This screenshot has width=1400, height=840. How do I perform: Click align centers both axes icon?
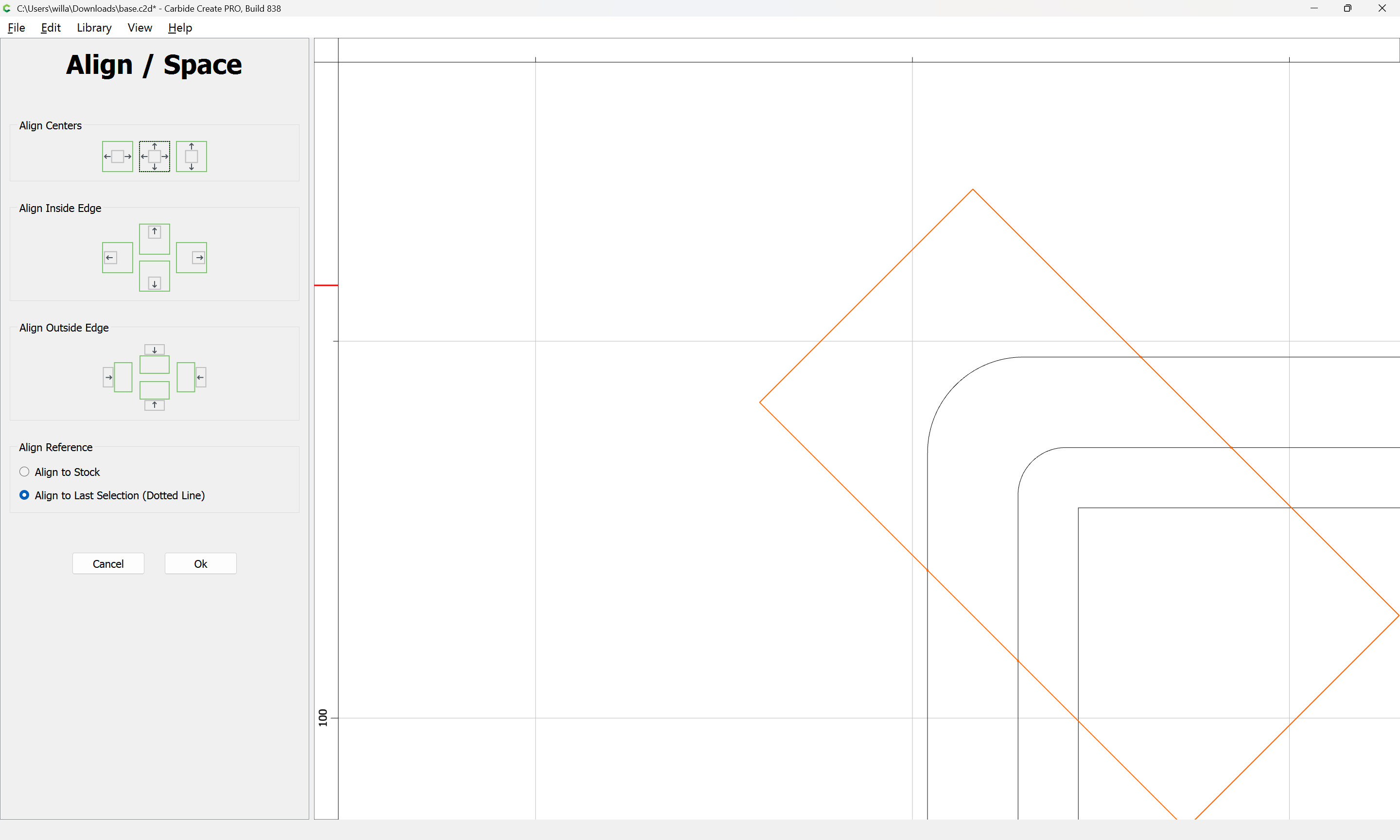pyautogui.click(x=155, y=156)
